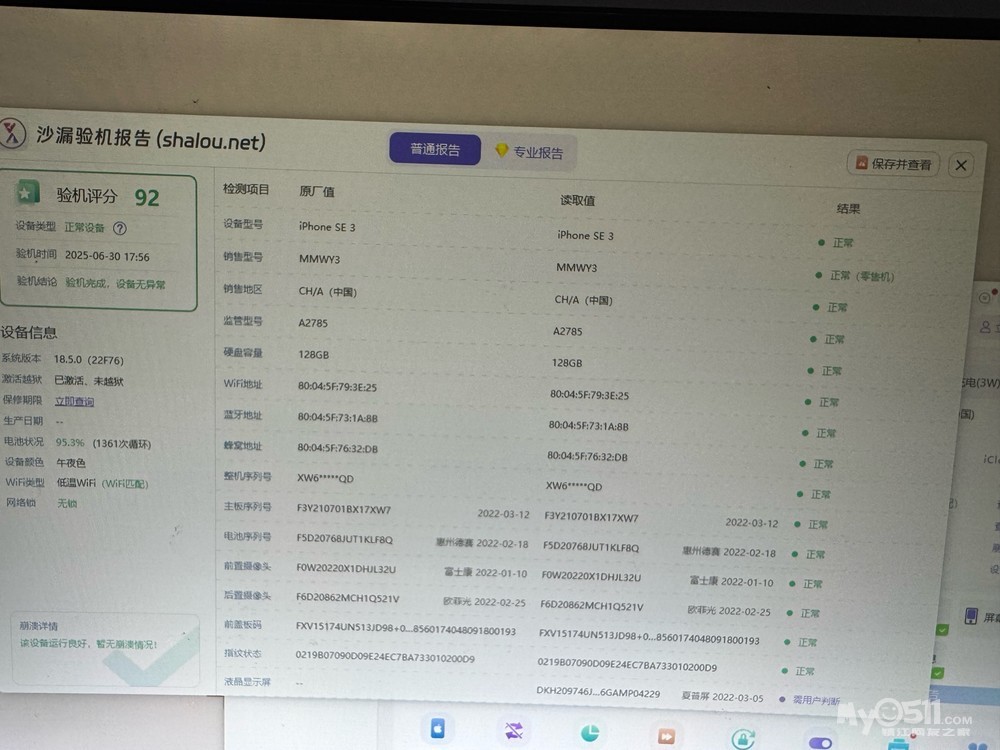Viewport: 1000px width, 750px height.
Task: Switch to the 普通报告 tab
Action: (435, 150)
